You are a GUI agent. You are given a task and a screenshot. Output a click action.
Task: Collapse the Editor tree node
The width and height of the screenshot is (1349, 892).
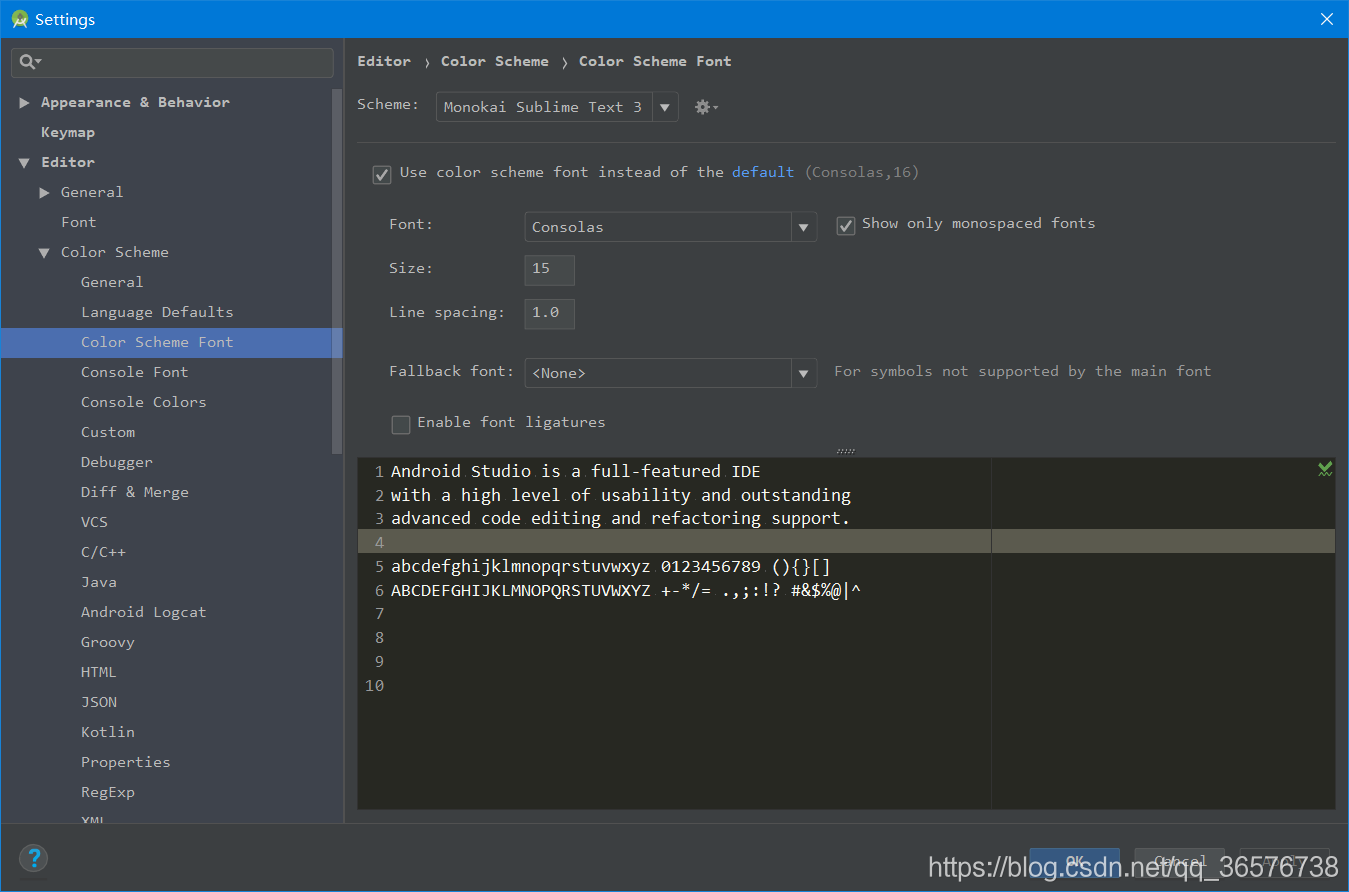click(x=24, y=162)
